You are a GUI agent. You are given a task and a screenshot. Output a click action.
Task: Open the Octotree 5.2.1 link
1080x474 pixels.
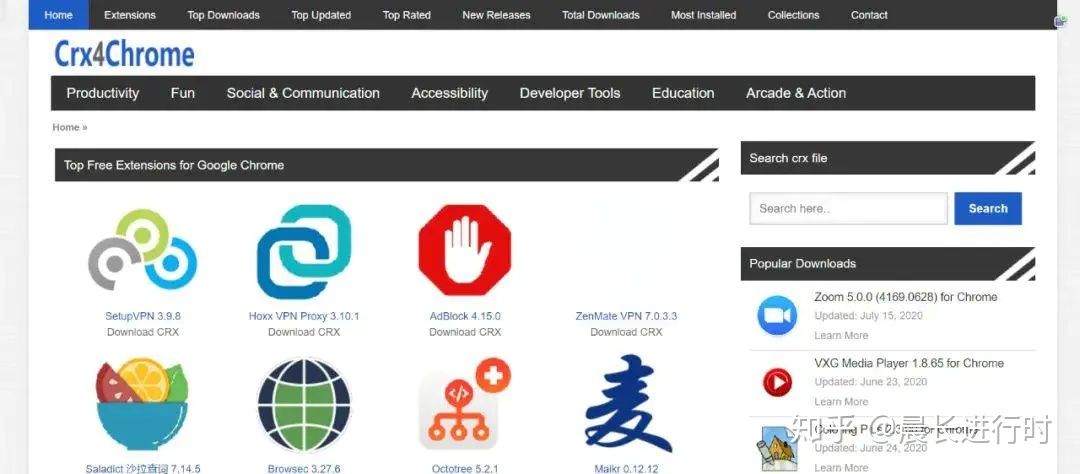(x=465, y=468)
